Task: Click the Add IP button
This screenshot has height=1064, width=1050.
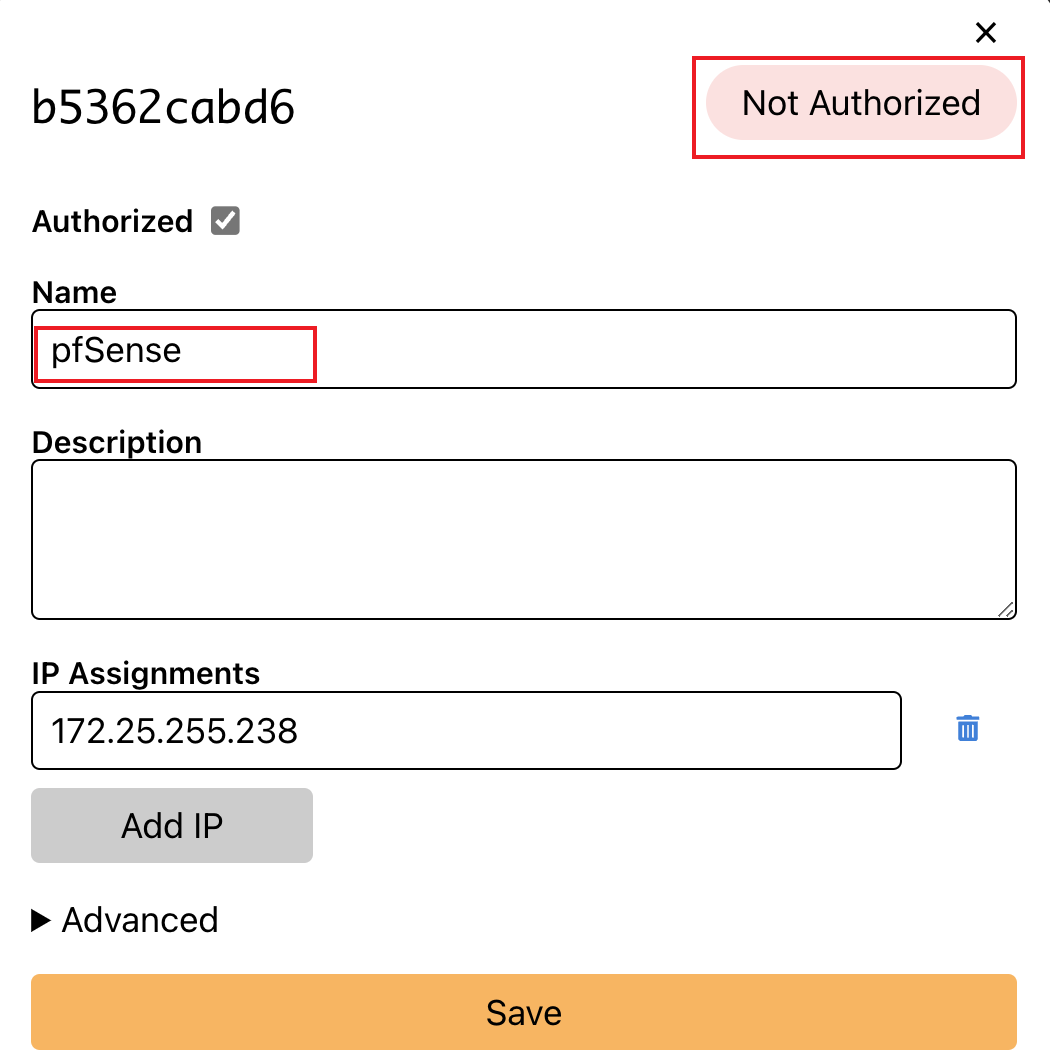Action: [172, 826]
